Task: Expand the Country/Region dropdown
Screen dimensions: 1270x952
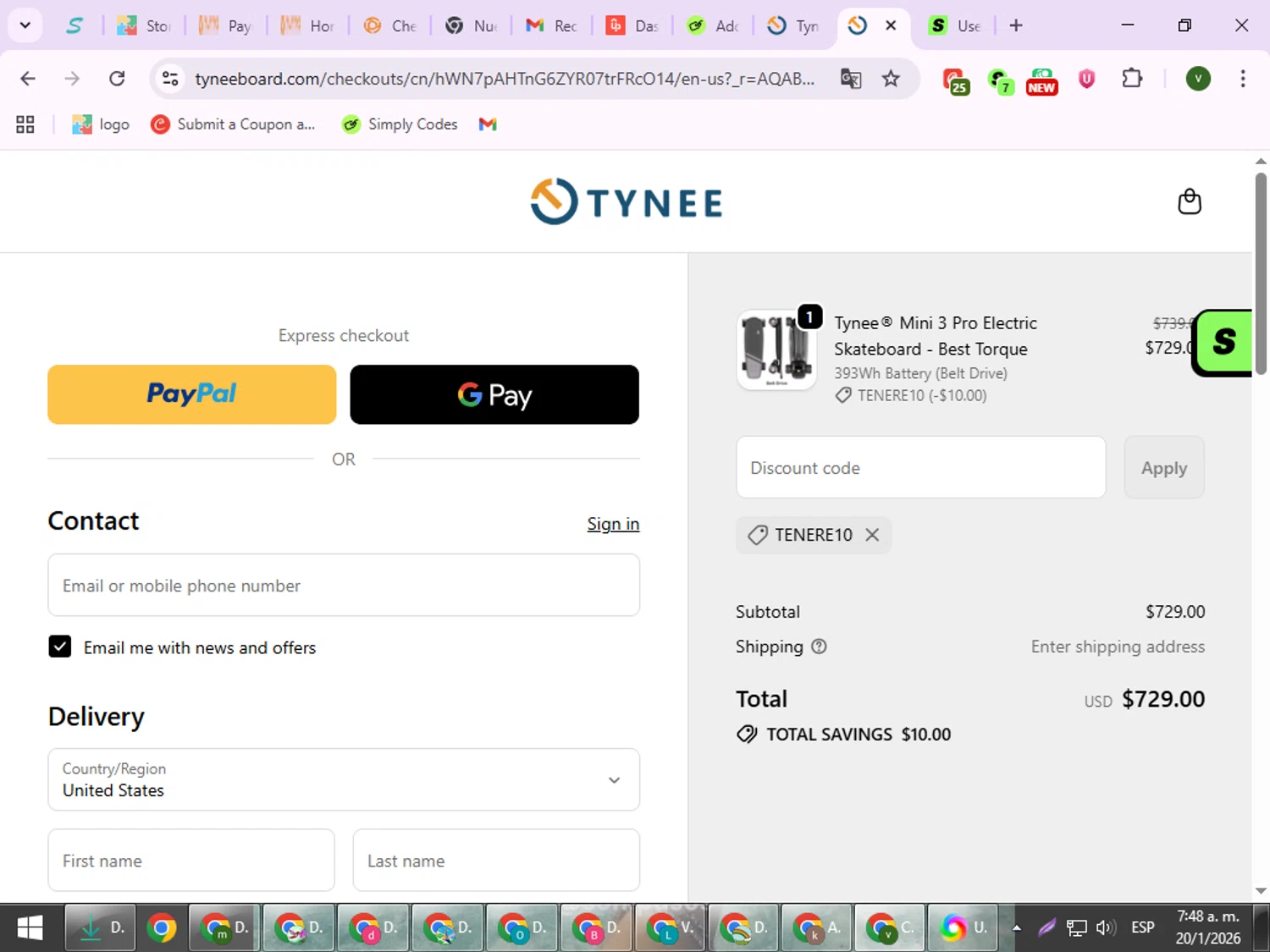Action: 344,779
